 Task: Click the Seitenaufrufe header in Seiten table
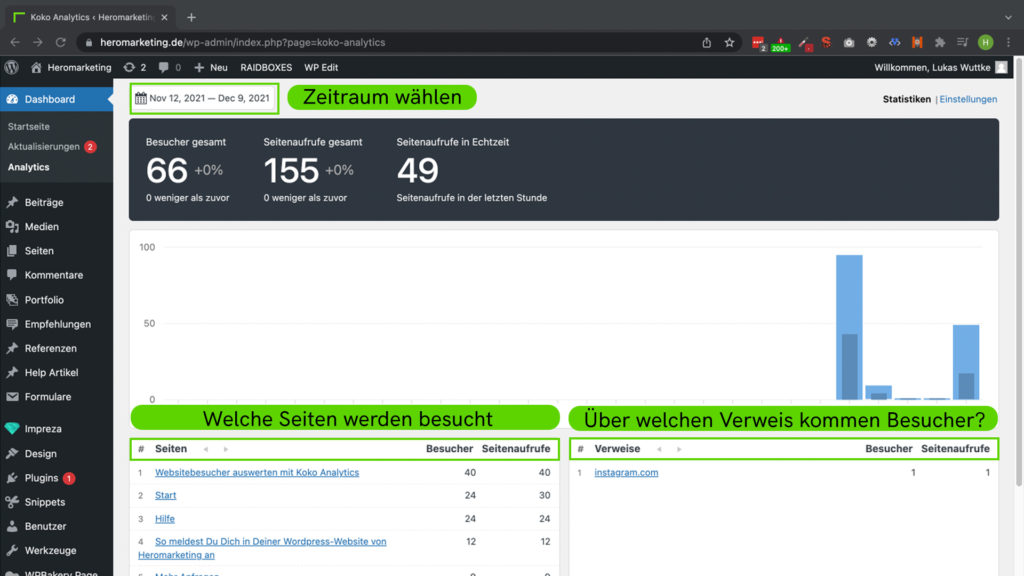[516, 449]
